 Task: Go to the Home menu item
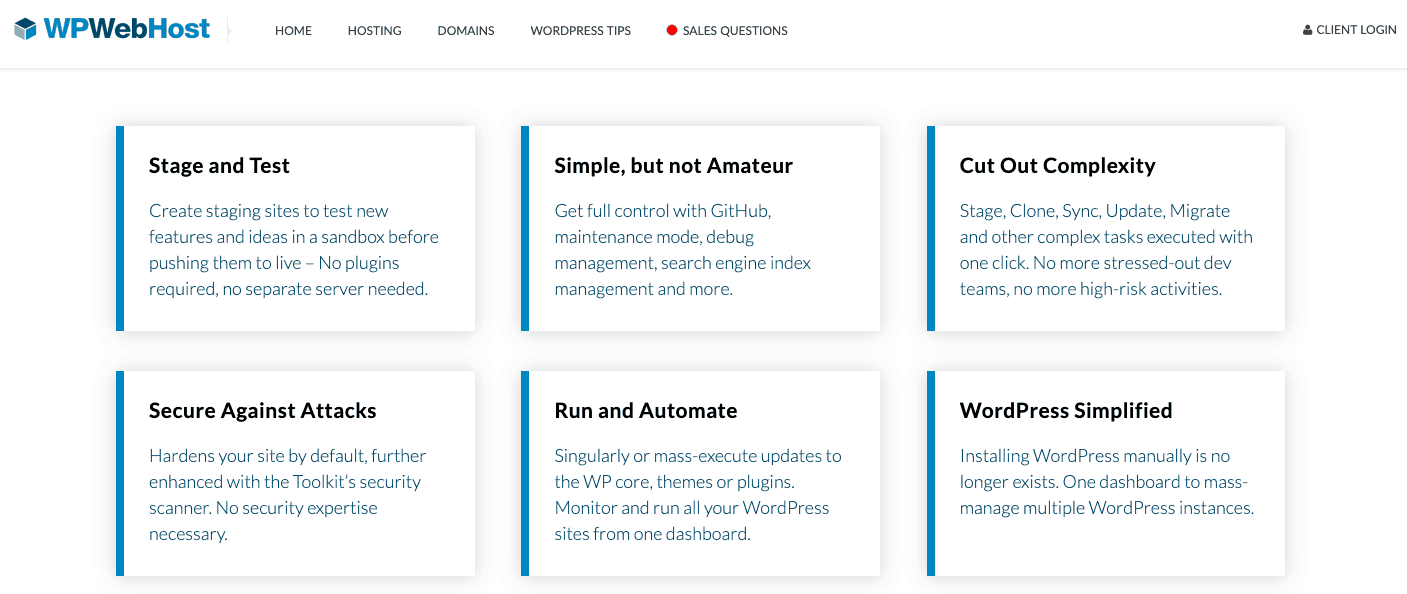[293, 31]
